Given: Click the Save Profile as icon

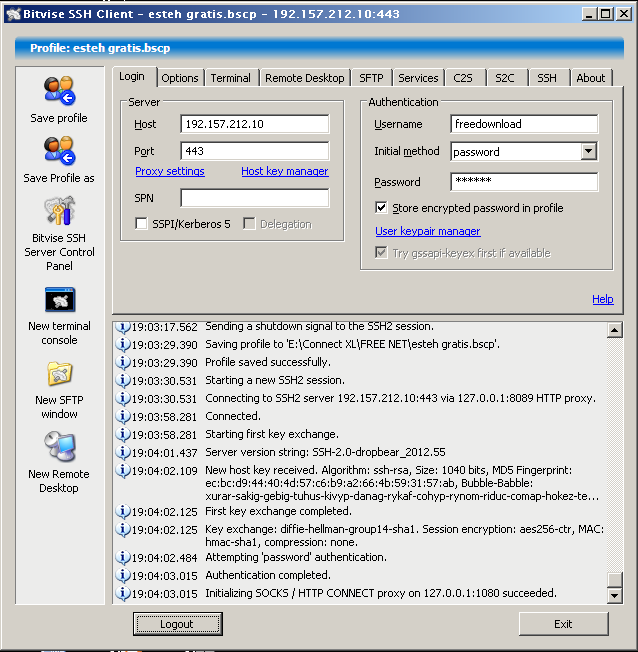Looking at the screenshot, I should (x=59, y=150).
